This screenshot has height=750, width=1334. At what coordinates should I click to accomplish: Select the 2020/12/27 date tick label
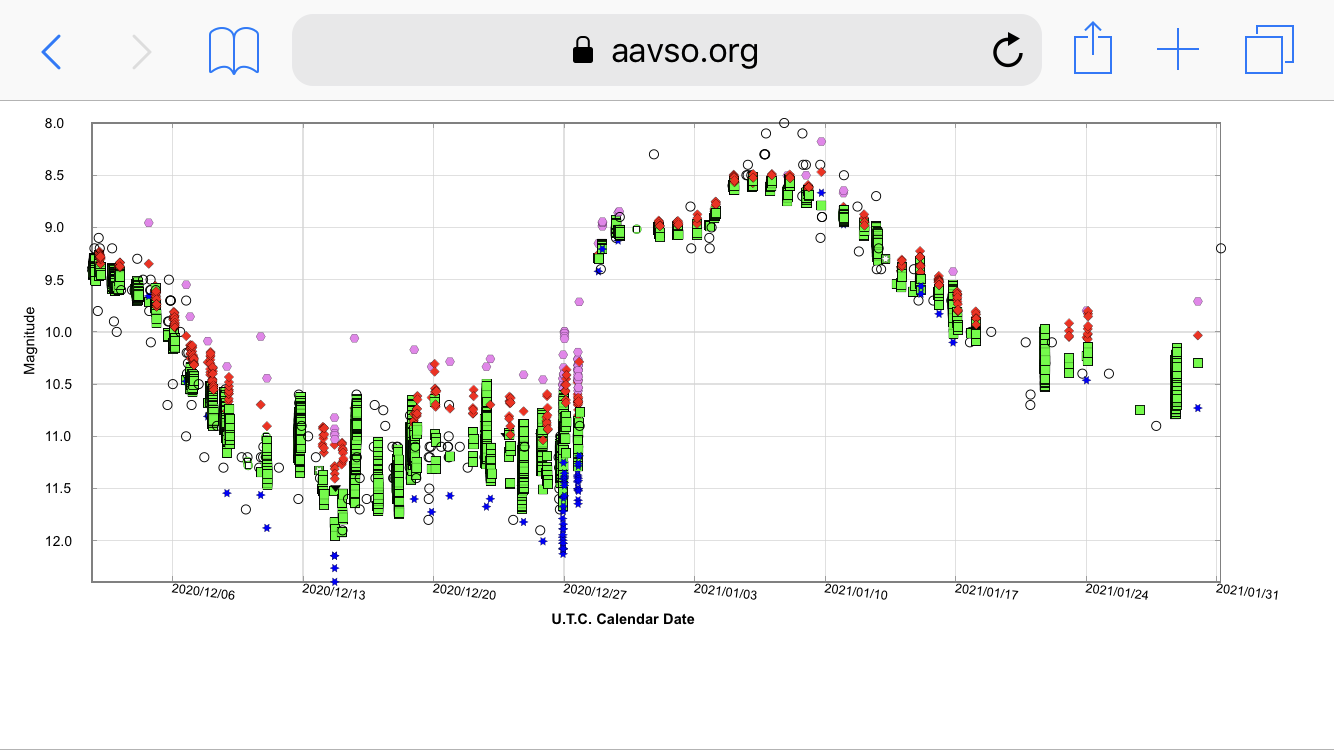point(595,593)
